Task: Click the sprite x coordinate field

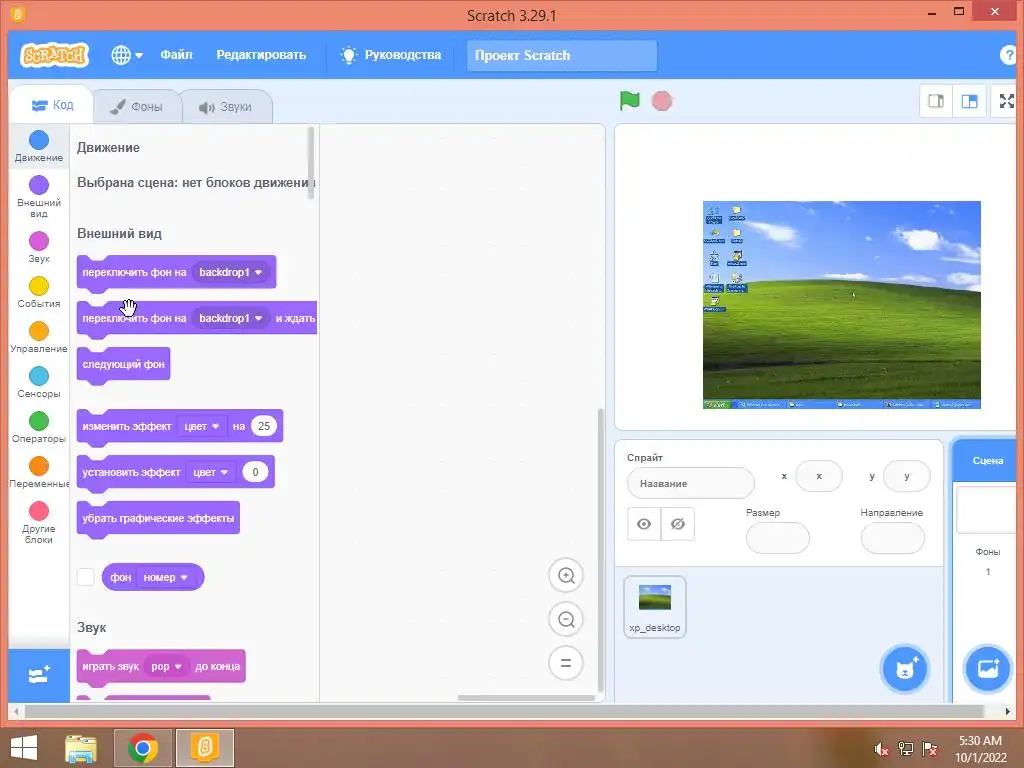Action: pos(819,476)
